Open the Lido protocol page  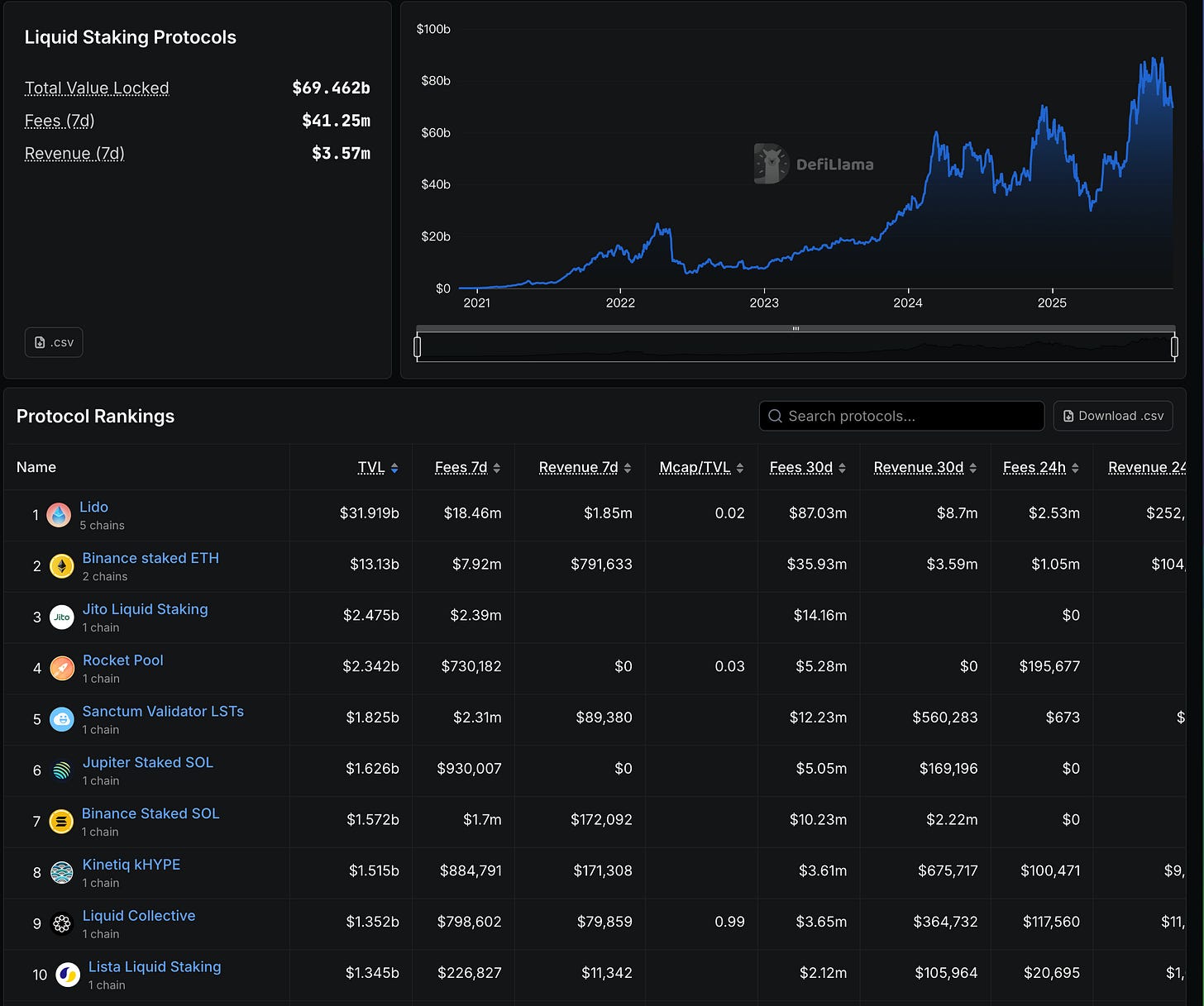pos(93,507)
